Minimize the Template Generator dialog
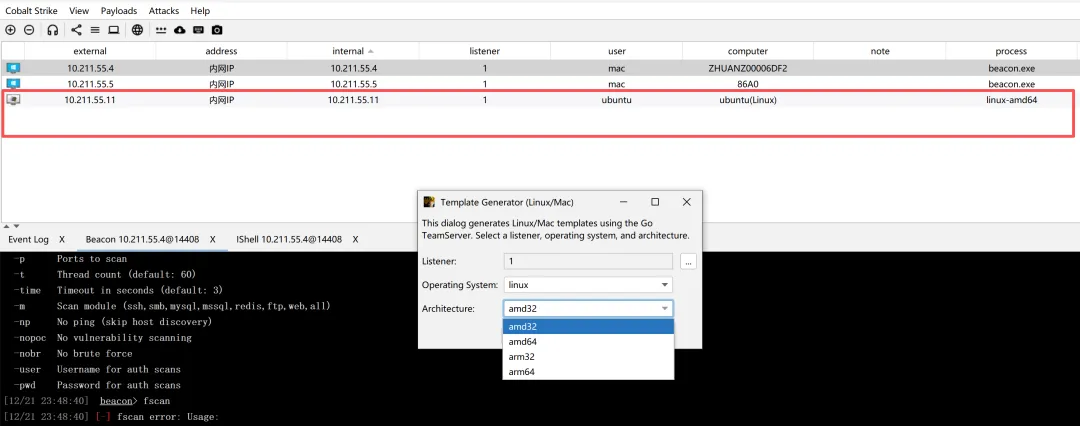This screenshot has width=1080, height=426. coord(623,202)
